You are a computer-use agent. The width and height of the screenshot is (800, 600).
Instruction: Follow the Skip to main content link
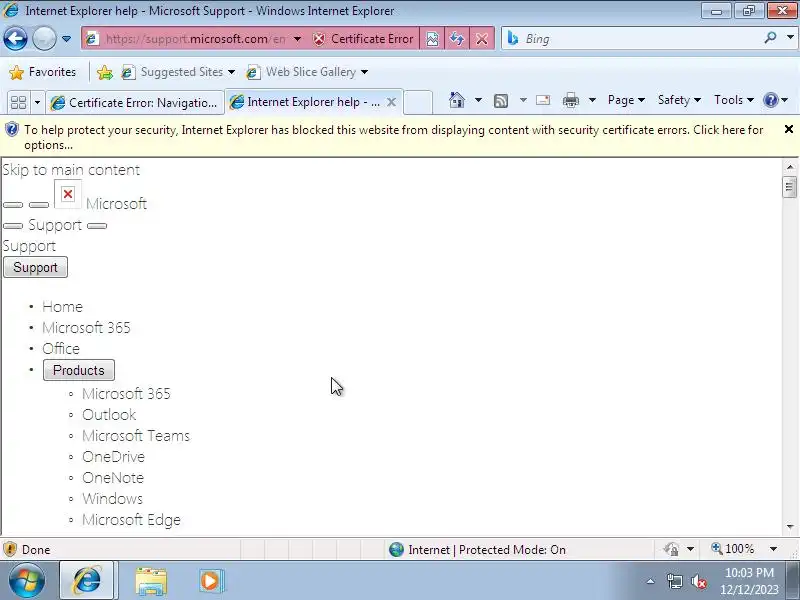[x=71, y=170]
